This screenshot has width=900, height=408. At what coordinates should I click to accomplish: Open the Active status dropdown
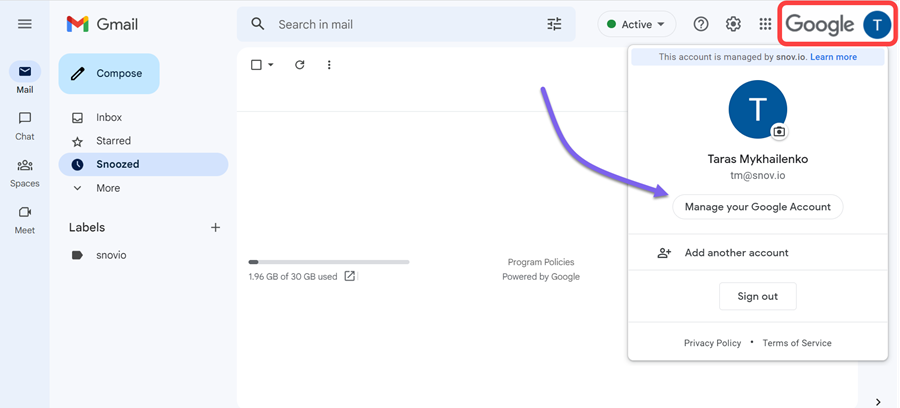point(637,24)
